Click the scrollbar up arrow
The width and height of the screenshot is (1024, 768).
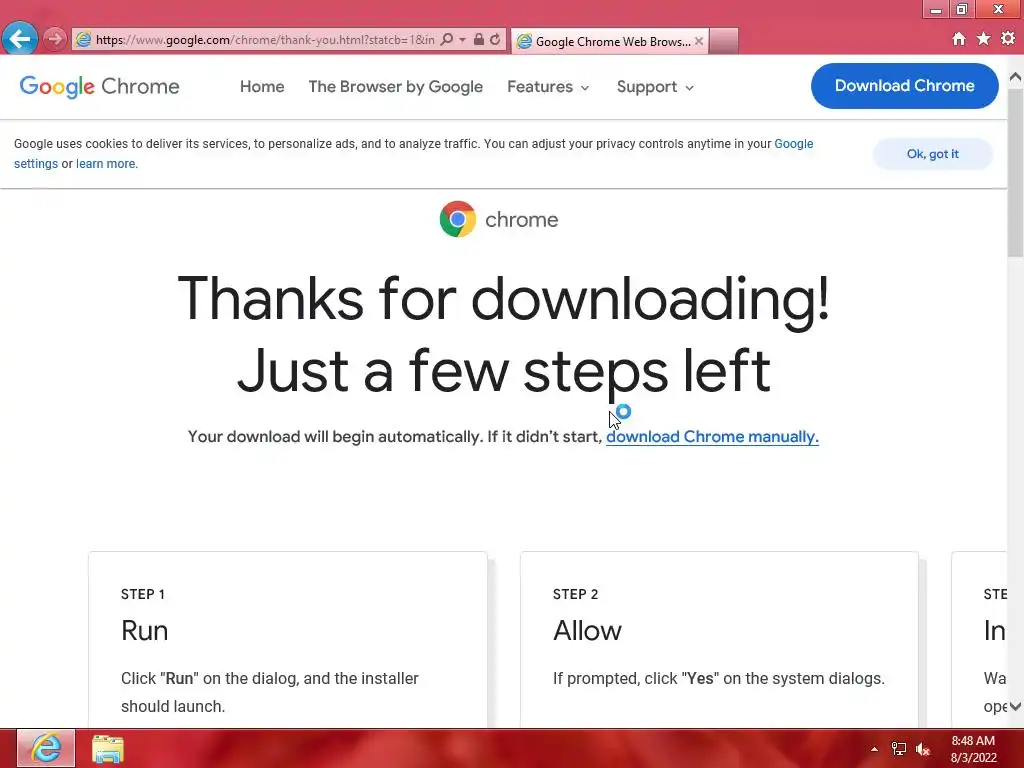(x=1016, y=77)
